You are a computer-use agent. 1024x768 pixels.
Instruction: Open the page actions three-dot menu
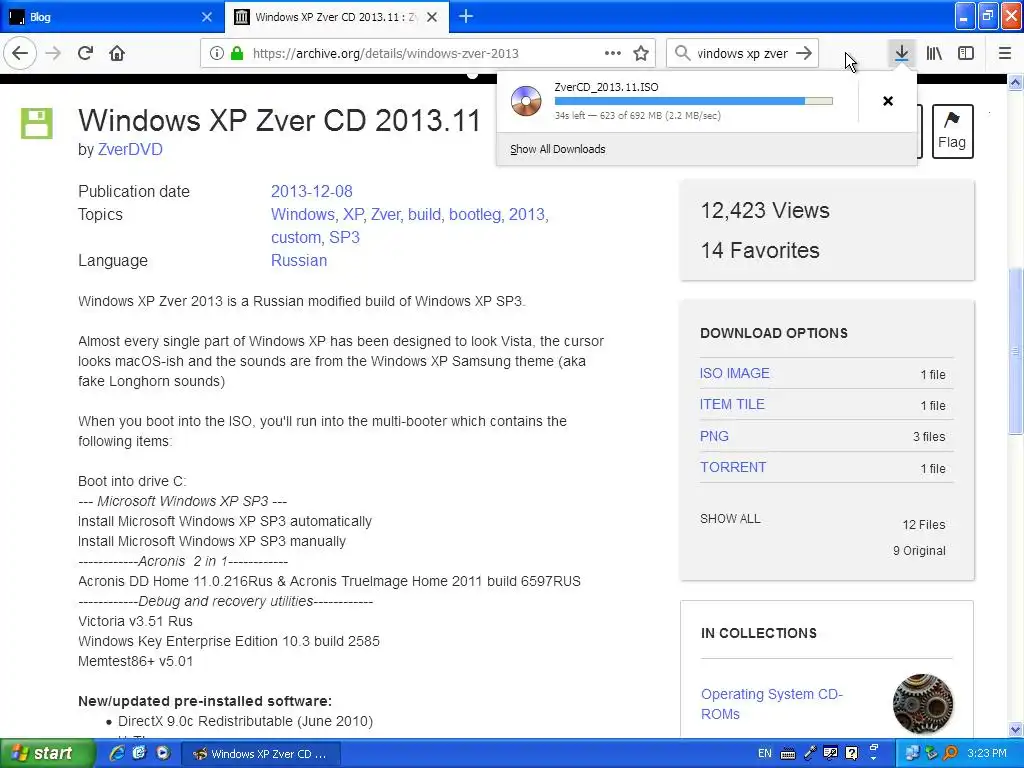click(613, 54)
